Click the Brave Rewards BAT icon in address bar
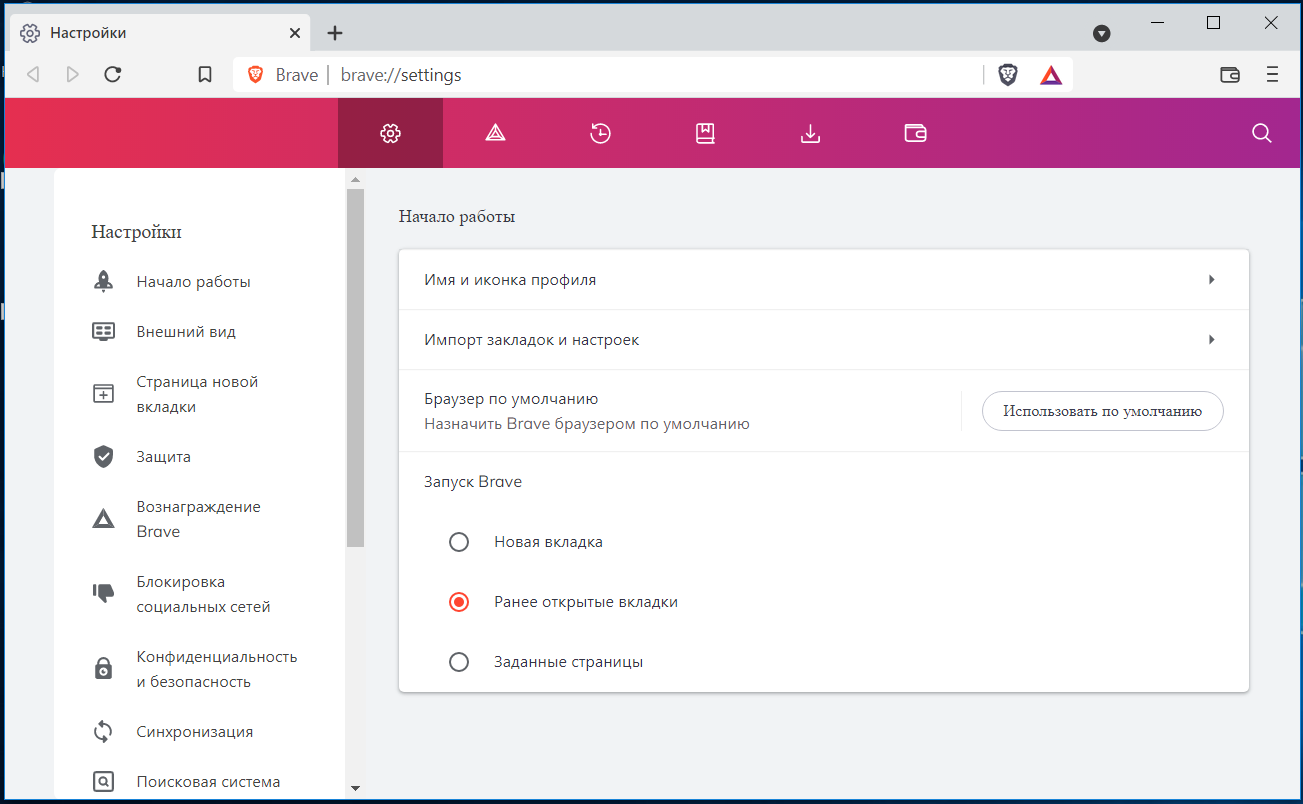The width and height of the screenshot is (1303, 804). click(1051, 75)
